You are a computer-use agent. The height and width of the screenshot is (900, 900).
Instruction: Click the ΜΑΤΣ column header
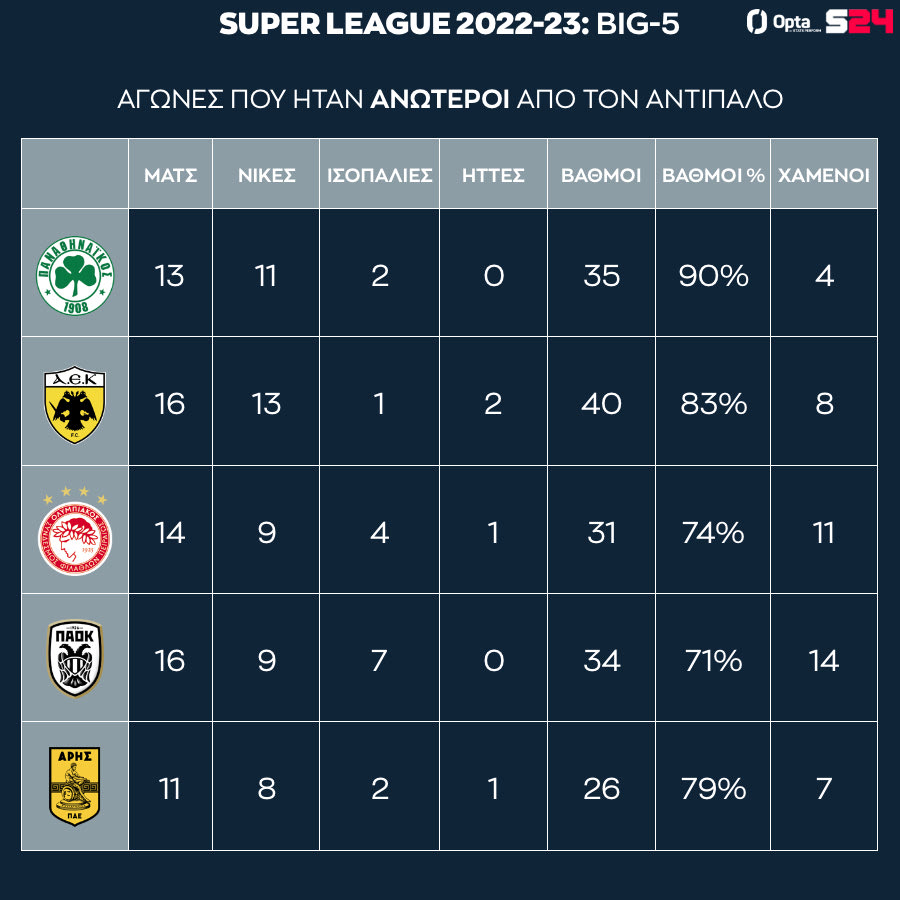click(170, 175)
